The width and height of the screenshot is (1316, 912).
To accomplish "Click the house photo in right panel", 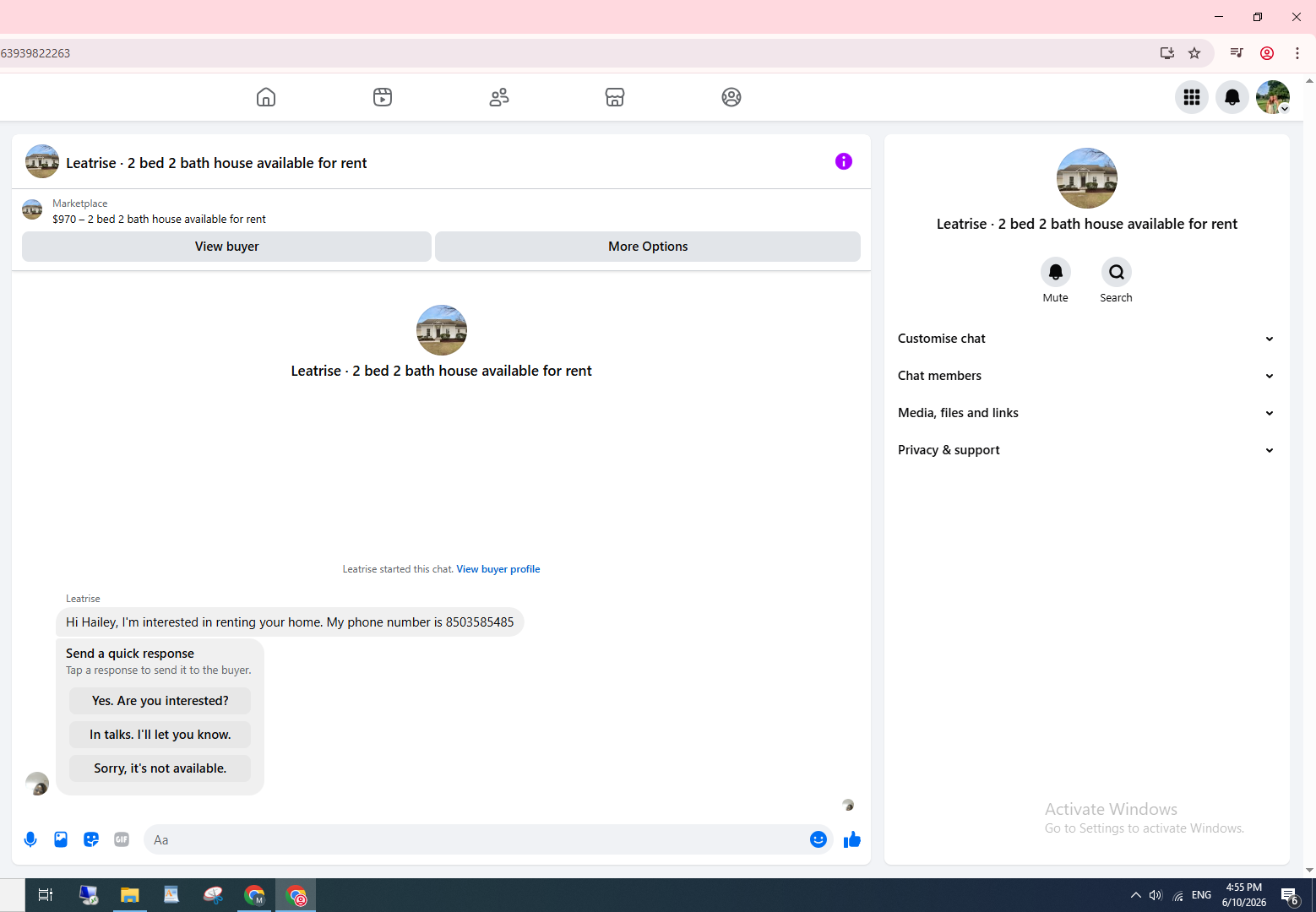I will point(1087,178).
